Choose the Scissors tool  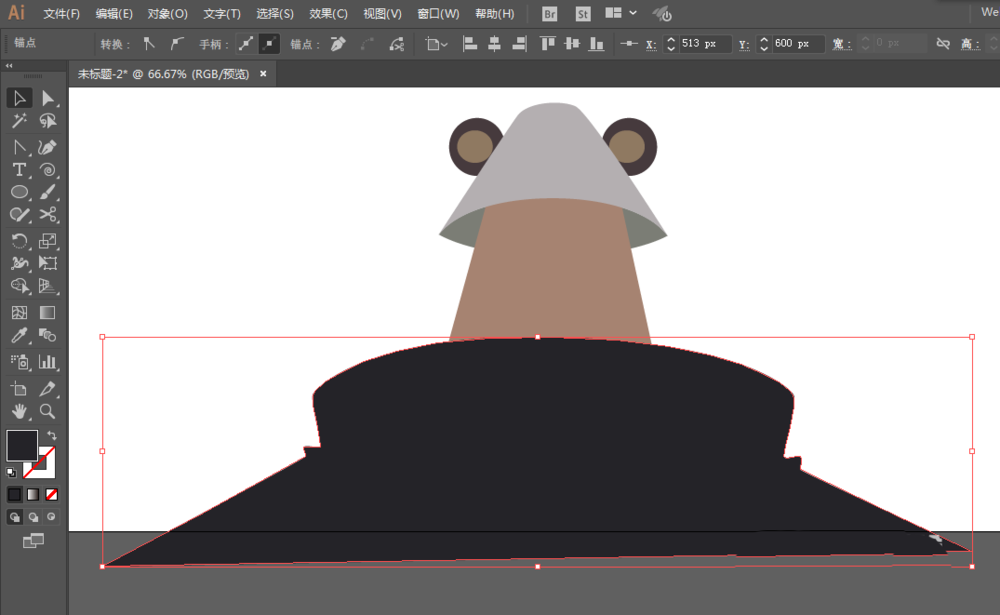pos(47,215)
